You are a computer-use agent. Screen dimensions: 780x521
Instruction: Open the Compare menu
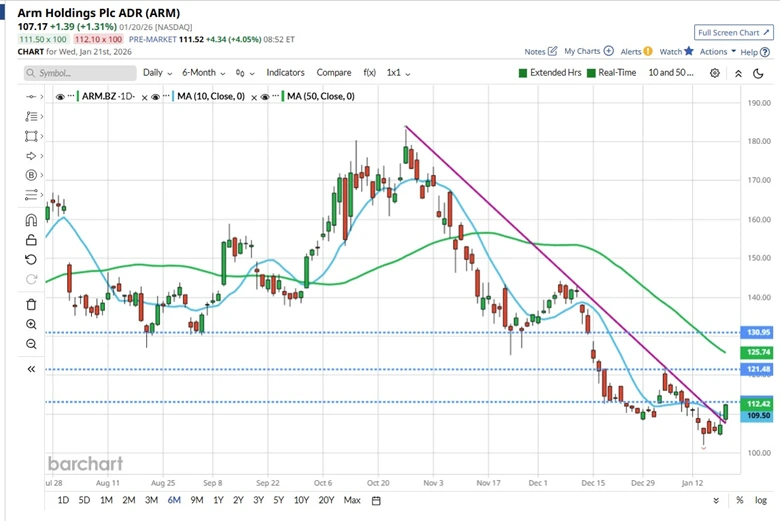click(334, 73)
